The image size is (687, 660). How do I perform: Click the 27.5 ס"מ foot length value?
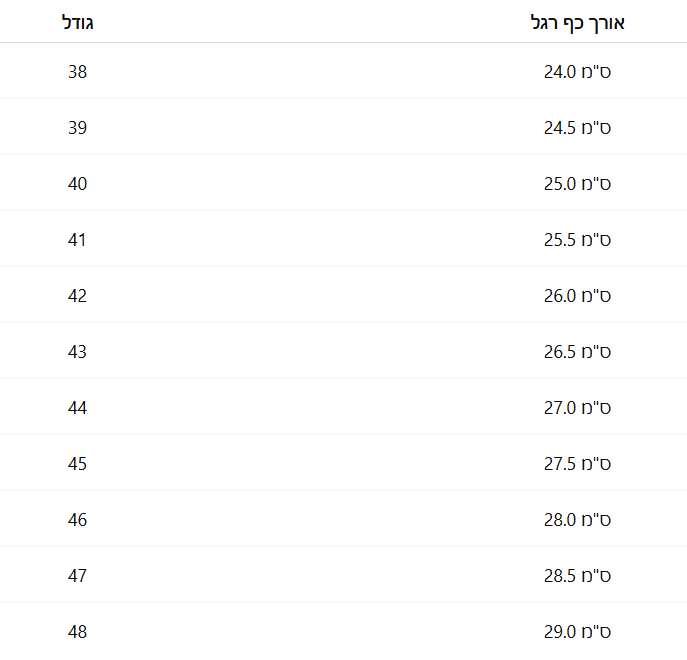[x=577, y=464]
